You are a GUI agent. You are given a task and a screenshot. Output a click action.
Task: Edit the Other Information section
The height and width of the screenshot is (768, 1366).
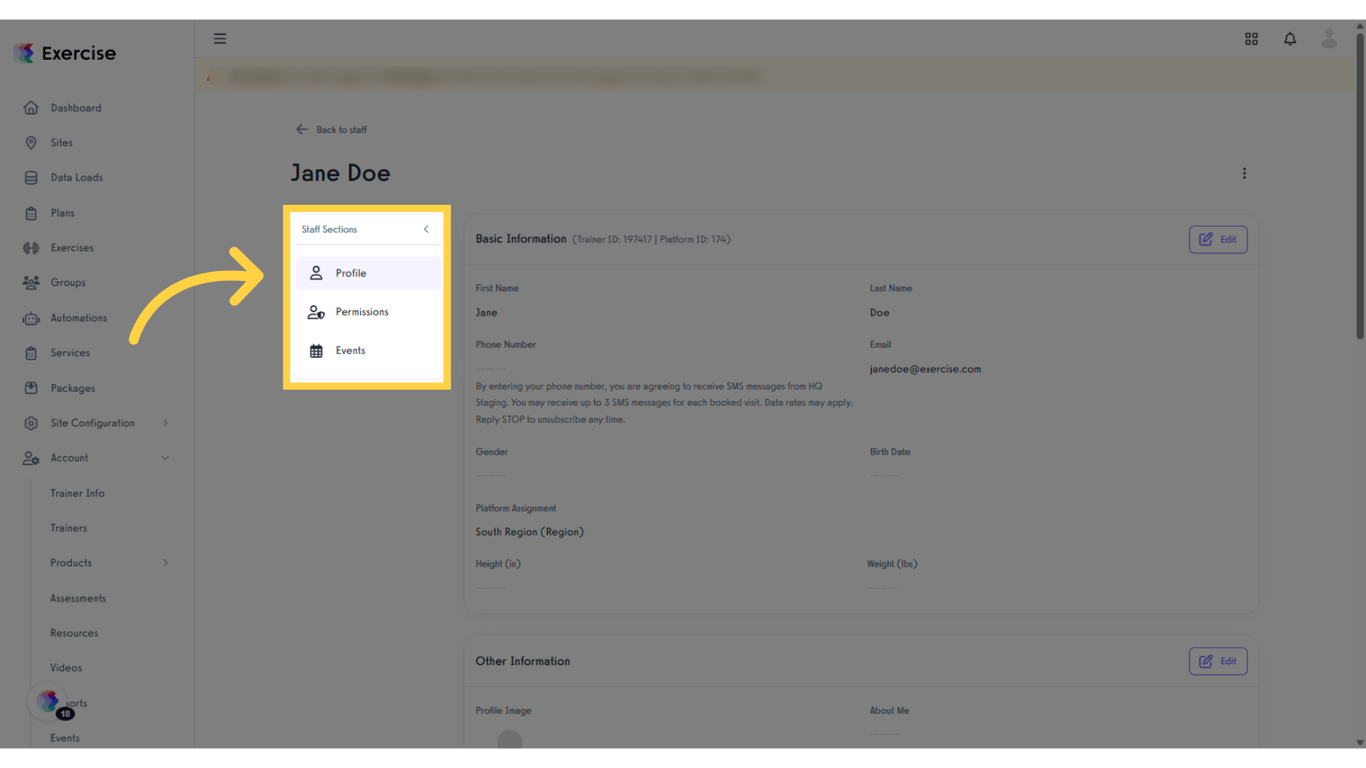click(x=1217, y=661)
